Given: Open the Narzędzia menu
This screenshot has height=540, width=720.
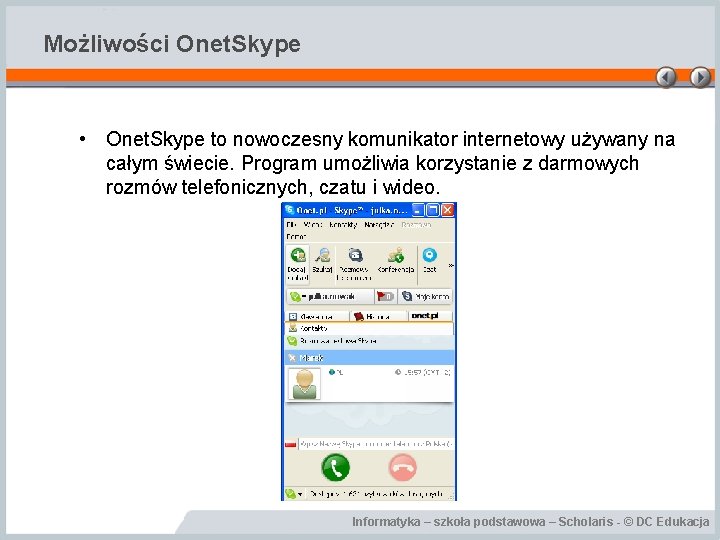Looking at the screenshot, I should pos(379,225).
